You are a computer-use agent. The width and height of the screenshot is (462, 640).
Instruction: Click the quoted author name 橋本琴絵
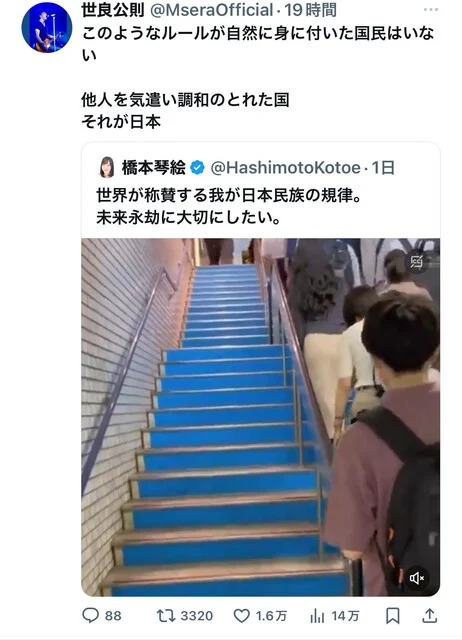[x=153, y=168]
